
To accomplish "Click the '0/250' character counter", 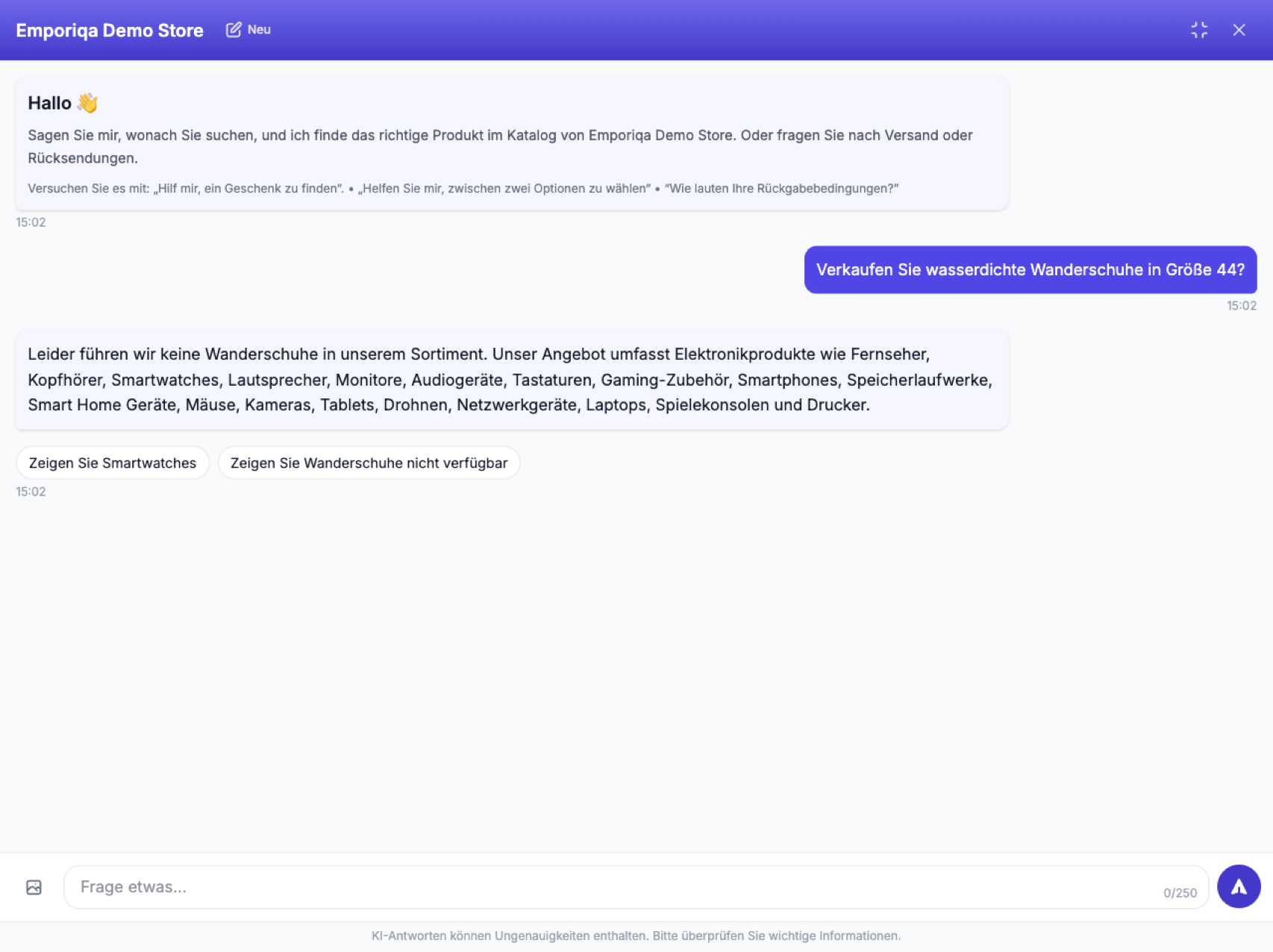I will click(x=1180, y=893).
